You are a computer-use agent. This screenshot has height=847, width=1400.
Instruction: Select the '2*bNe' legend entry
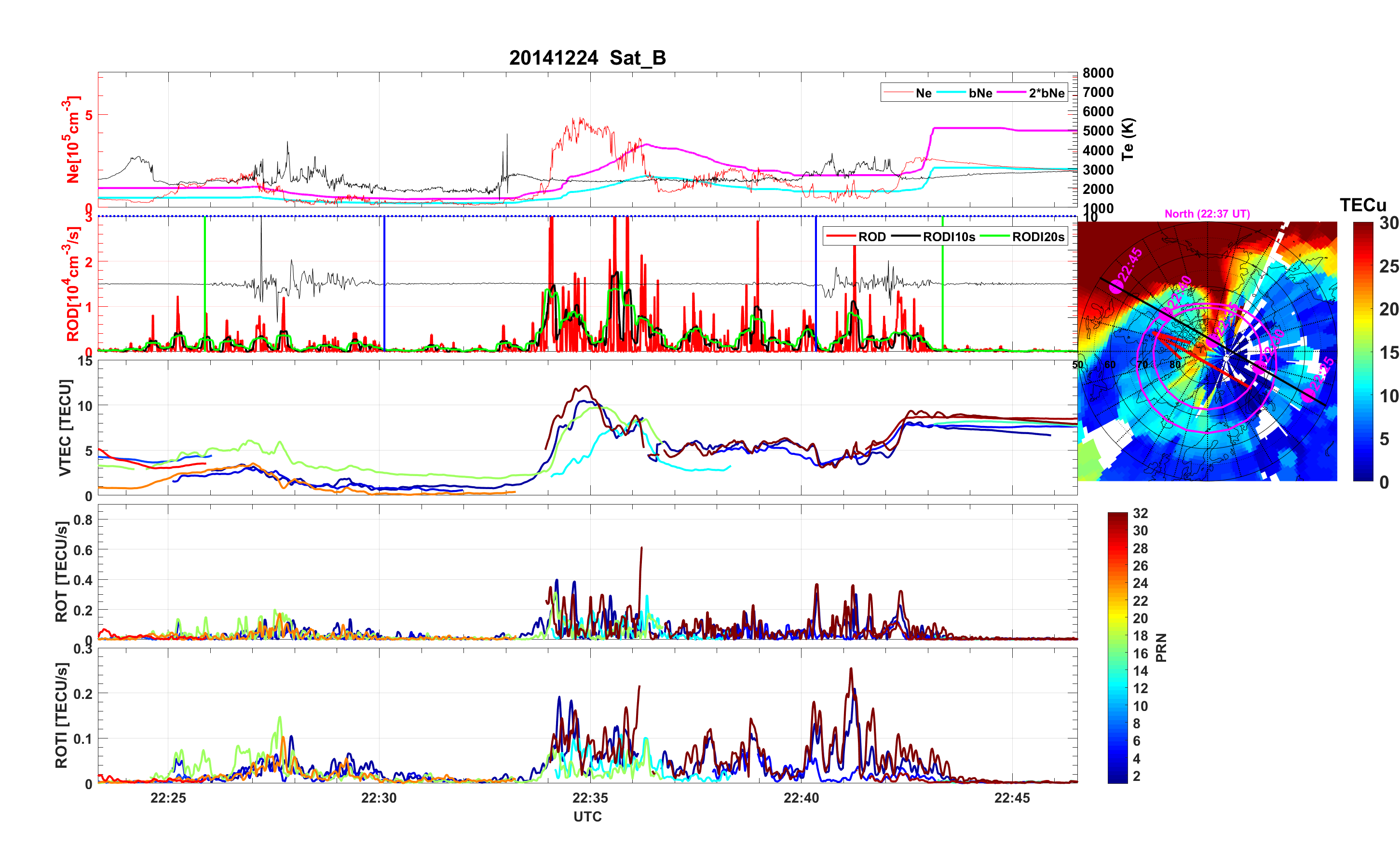click(1031, 93)
